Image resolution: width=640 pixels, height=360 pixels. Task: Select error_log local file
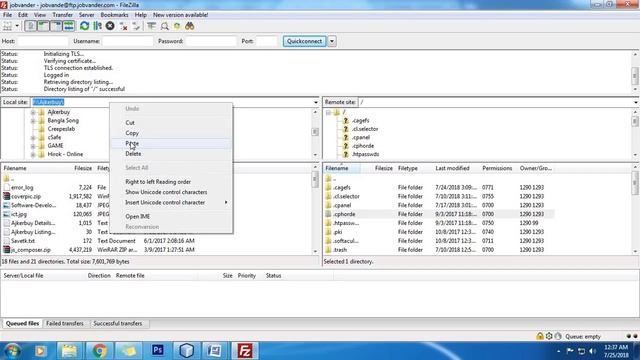pyautogui.click(x=22, y=187)
